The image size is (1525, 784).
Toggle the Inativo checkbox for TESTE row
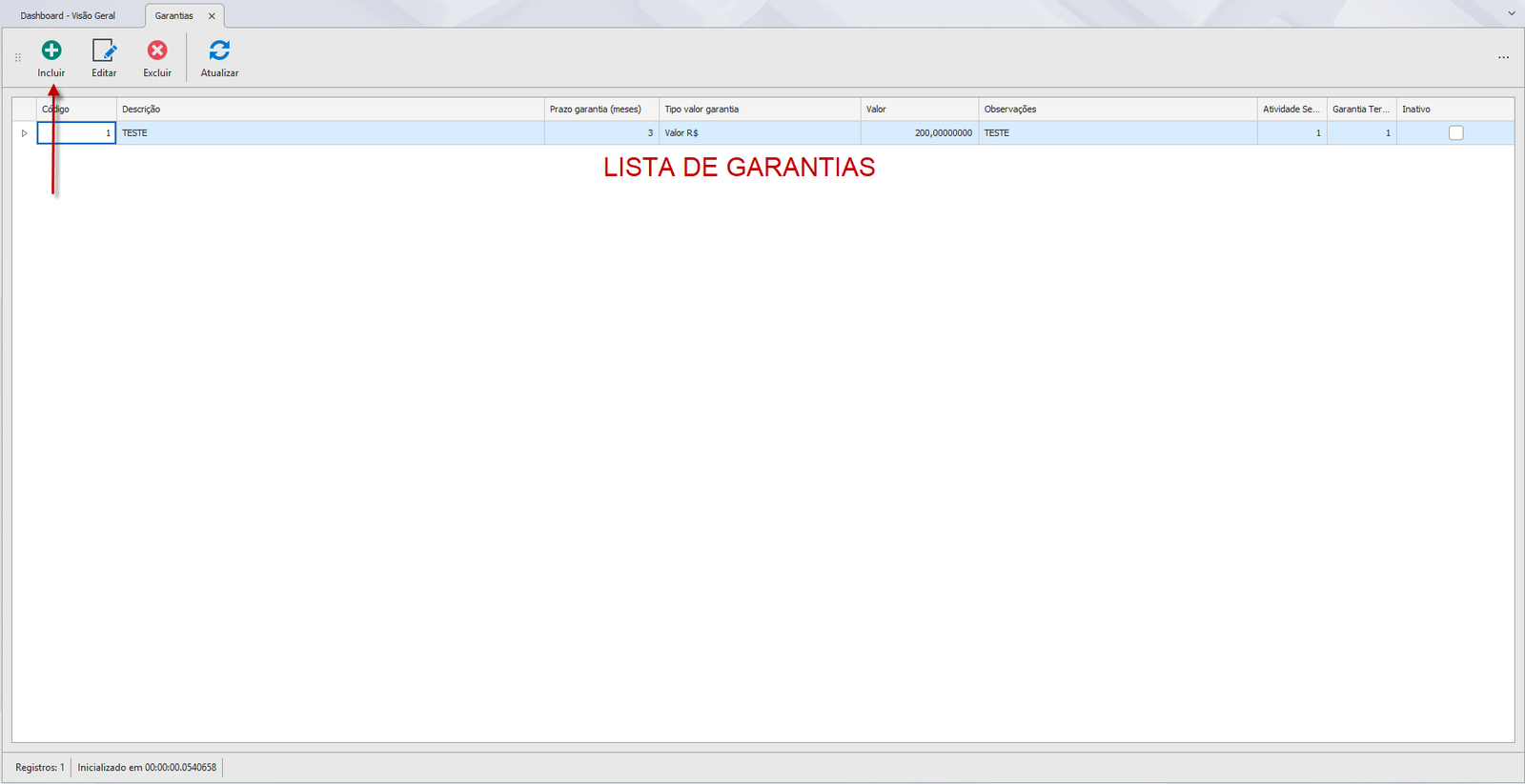[1455, 133]
